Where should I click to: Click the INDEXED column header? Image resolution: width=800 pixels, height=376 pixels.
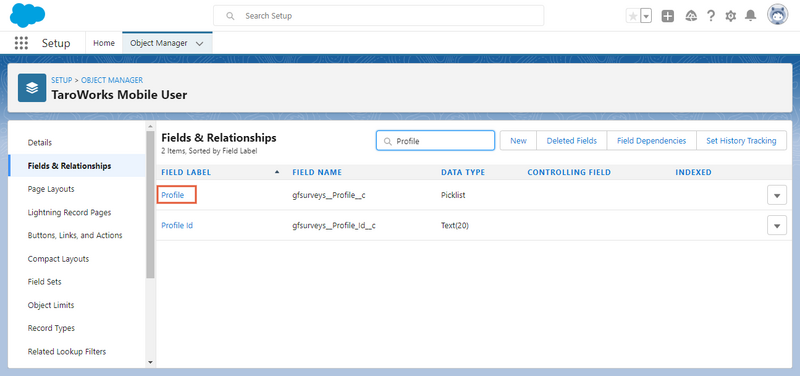(693, 172)
